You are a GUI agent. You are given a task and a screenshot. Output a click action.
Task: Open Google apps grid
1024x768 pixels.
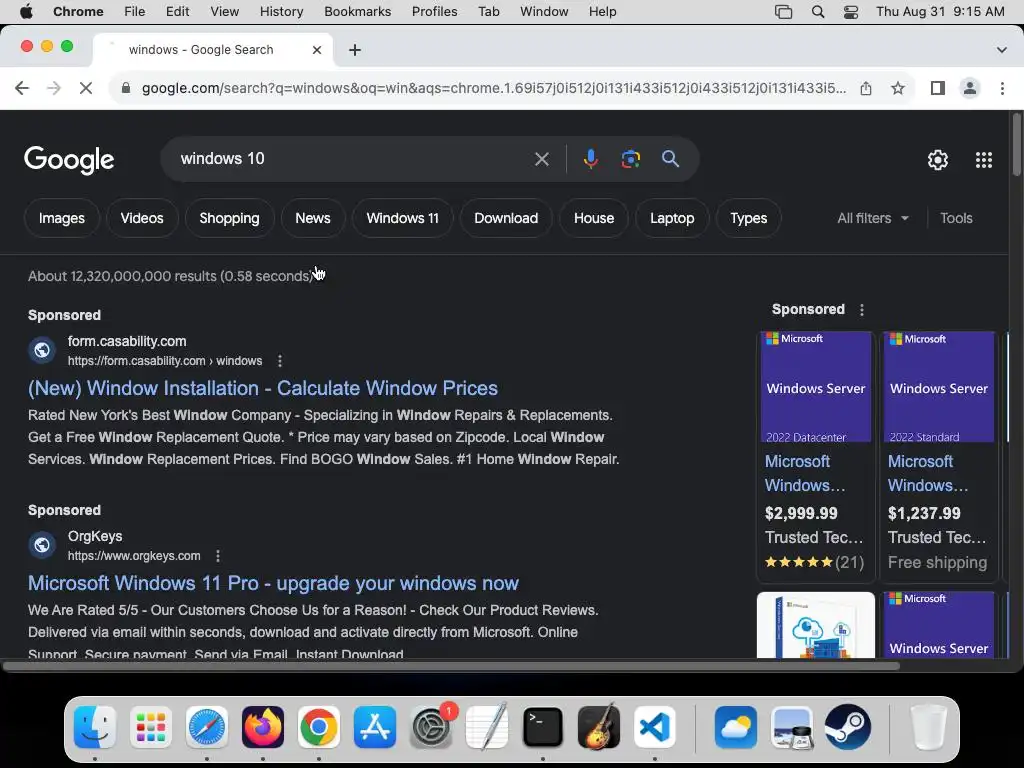[984, 160]
